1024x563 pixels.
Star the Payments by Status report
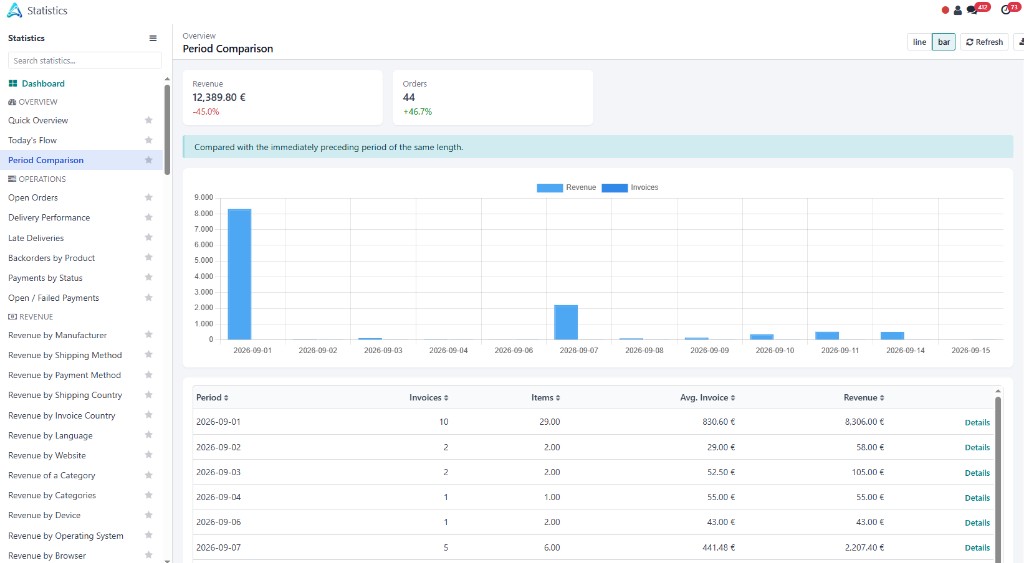coord(148,278)
